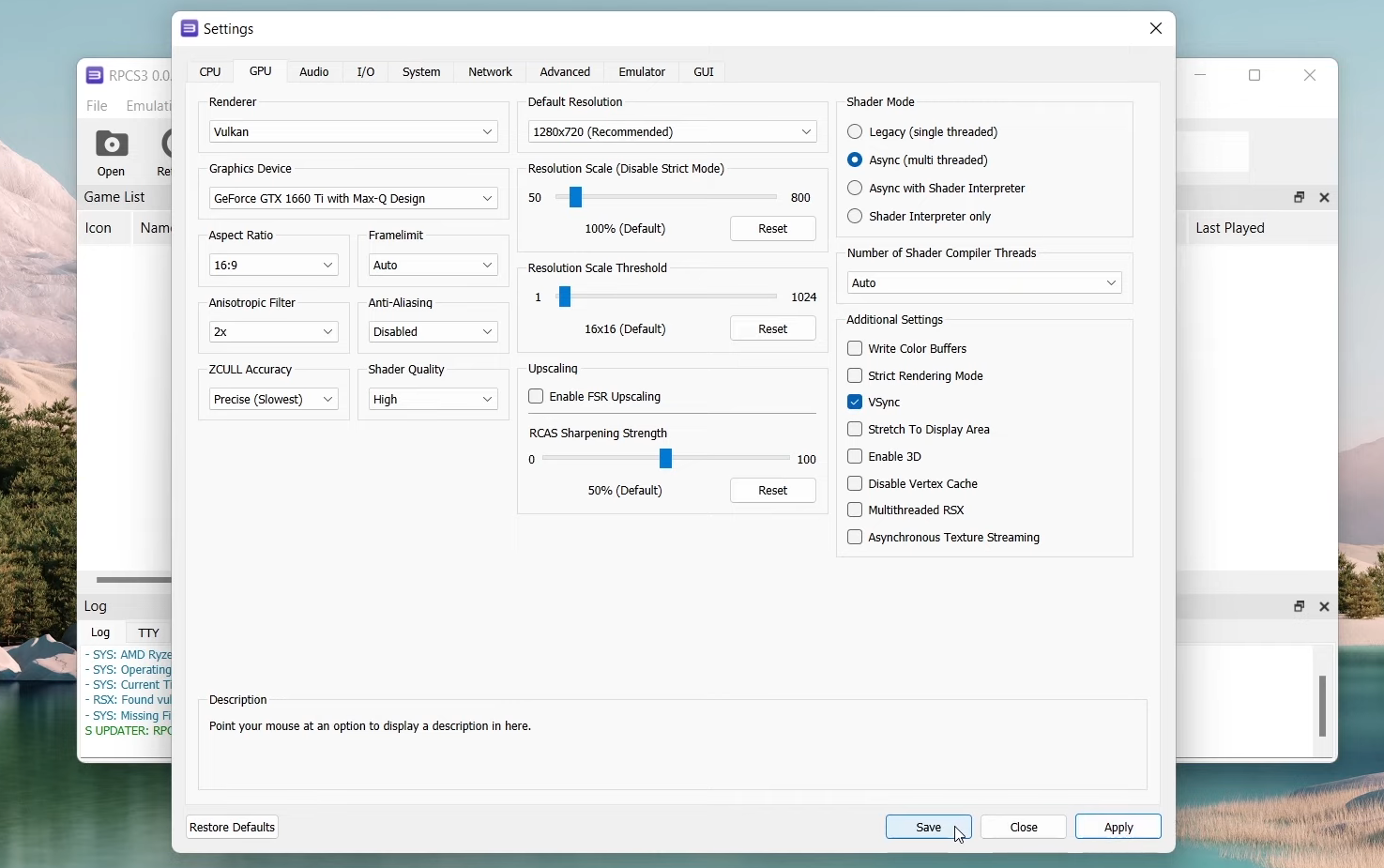Viewport: 1384px width, 868px height.
Task: Open the Graphics Device dropdown
Action: pyautogui.click(x=354, y=199)
